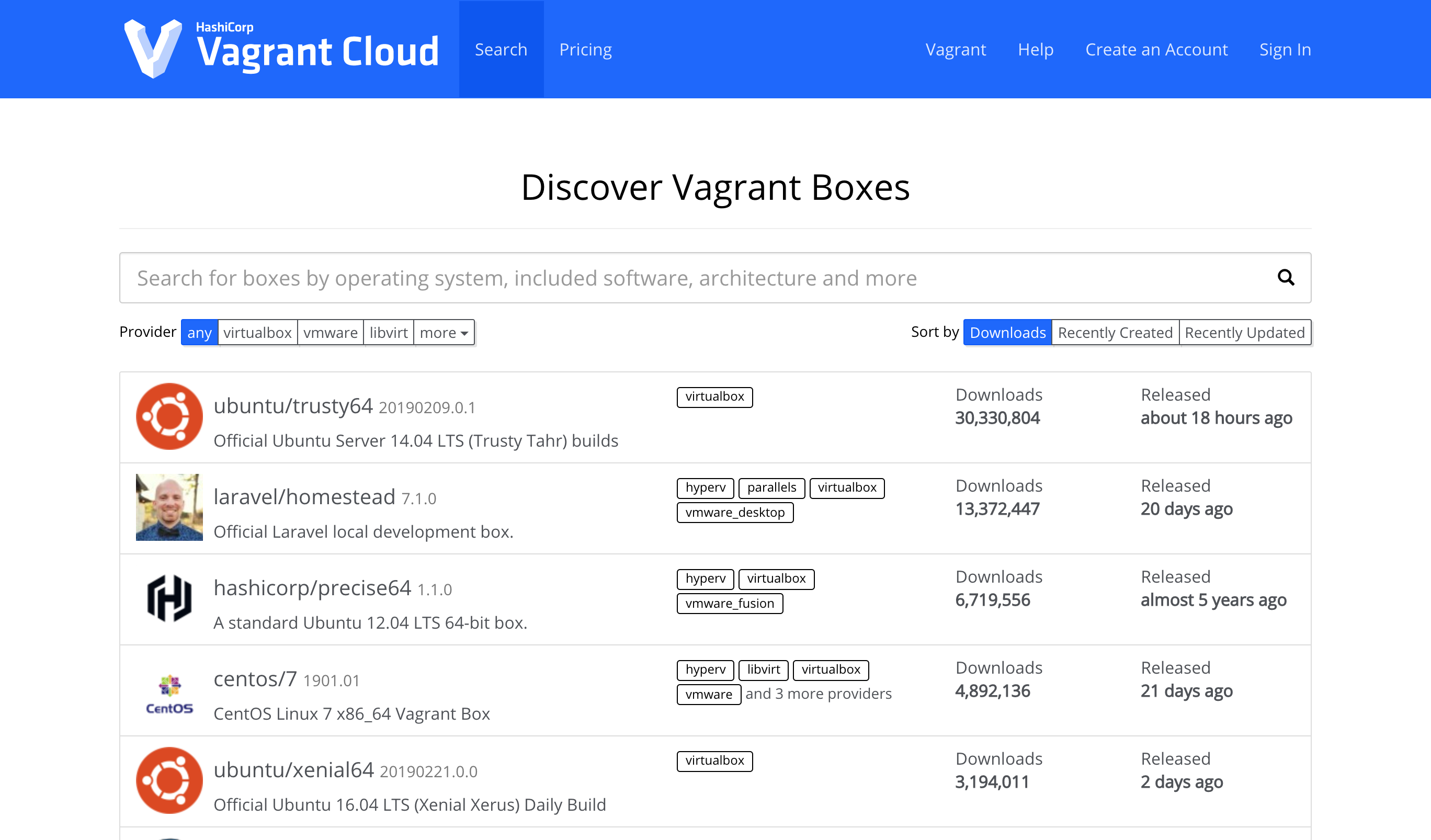Click Create an Account
The height and width of the screenshot is (840, 1431).
tap(1156, 49)
